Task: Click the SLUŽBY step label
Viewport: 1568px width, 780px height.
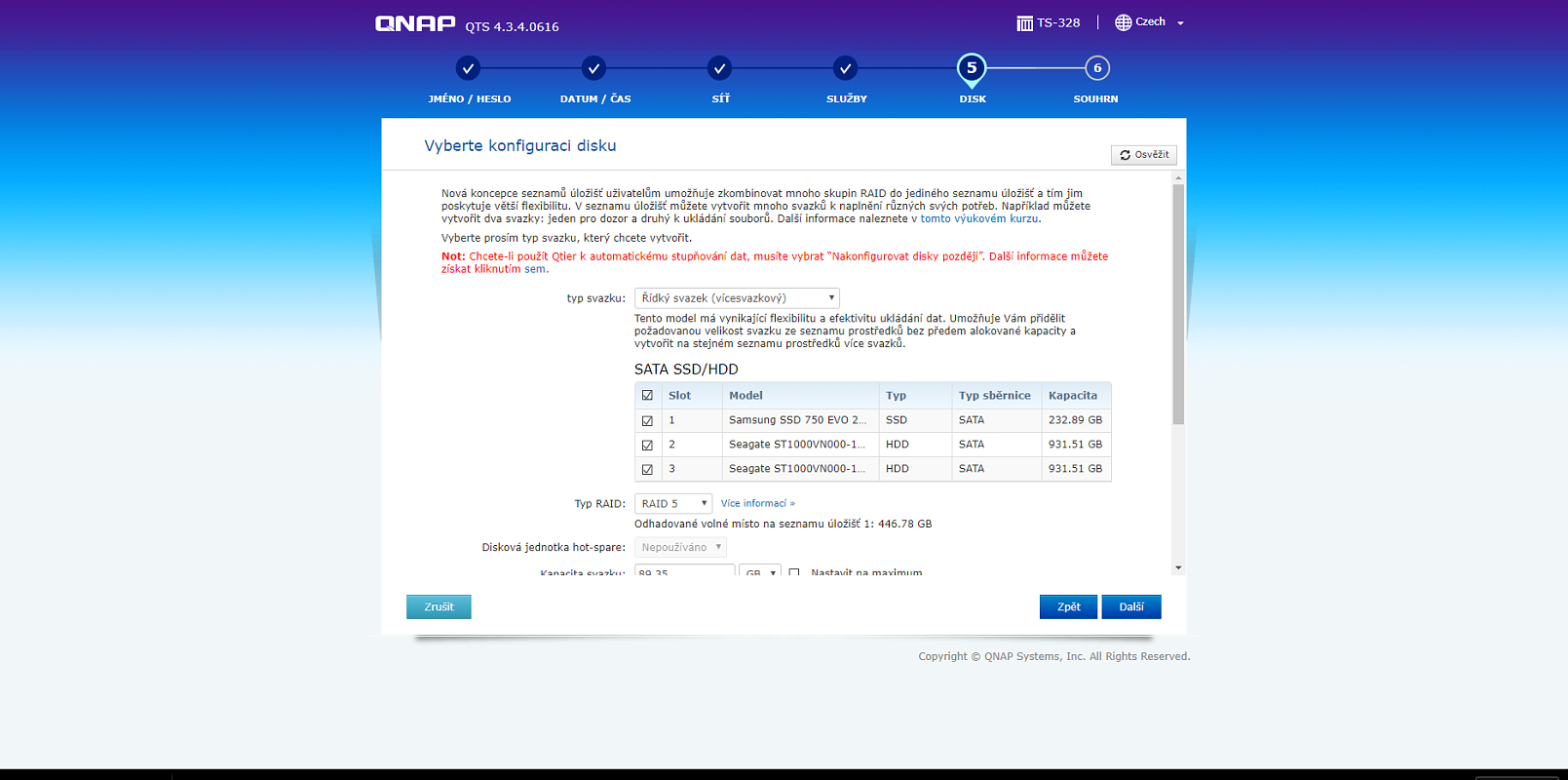Action: click(x=847, y=99)
